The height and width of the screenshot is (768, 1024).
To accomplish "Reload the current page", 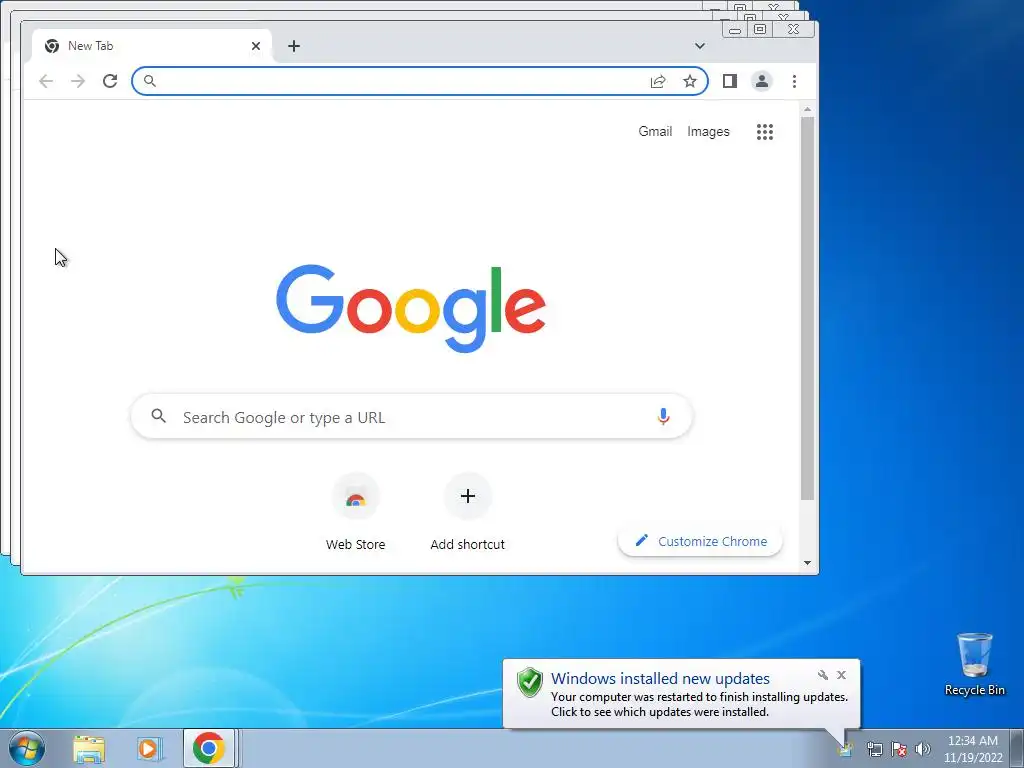I will click(110, 81).
